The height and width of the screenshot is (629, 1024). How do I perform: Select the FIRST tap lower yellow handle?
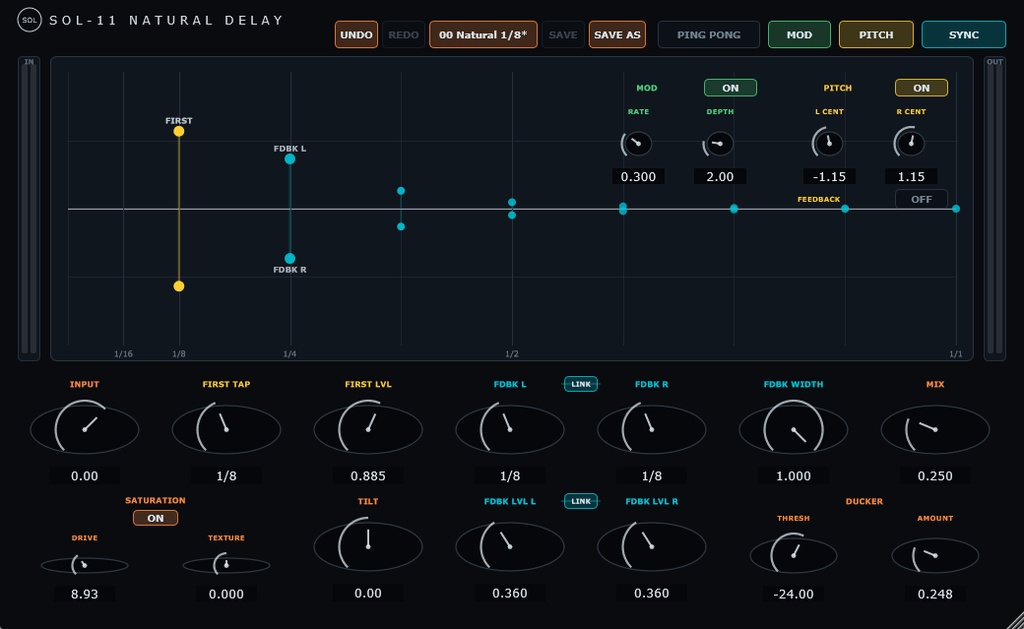(x=178, y=286)
